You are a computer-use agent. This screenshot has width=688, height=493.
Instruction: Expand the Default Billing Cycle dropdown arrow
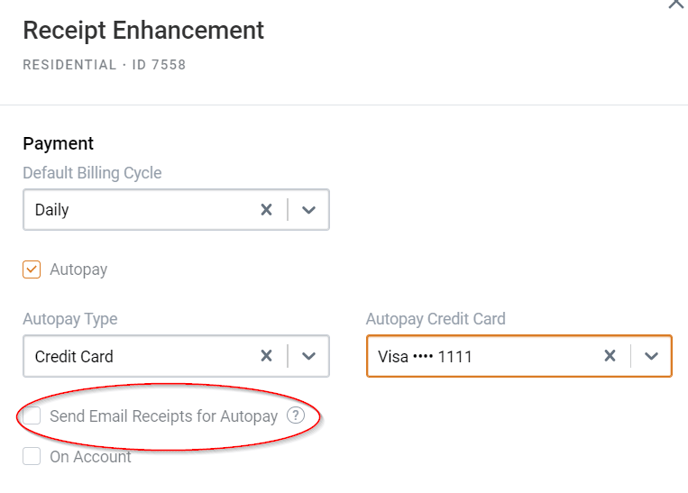pos(309,210)
